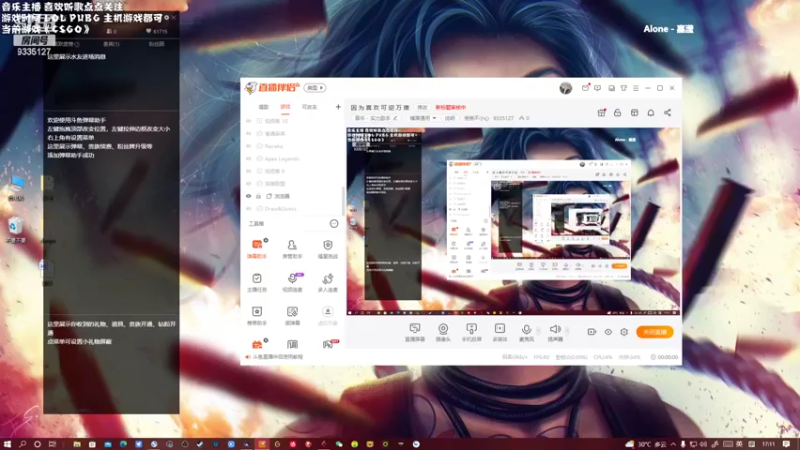Select the Apex Legends source row
Image resolution: width=800 pixels, height=450 pixels.
click(x=293, y=159)
